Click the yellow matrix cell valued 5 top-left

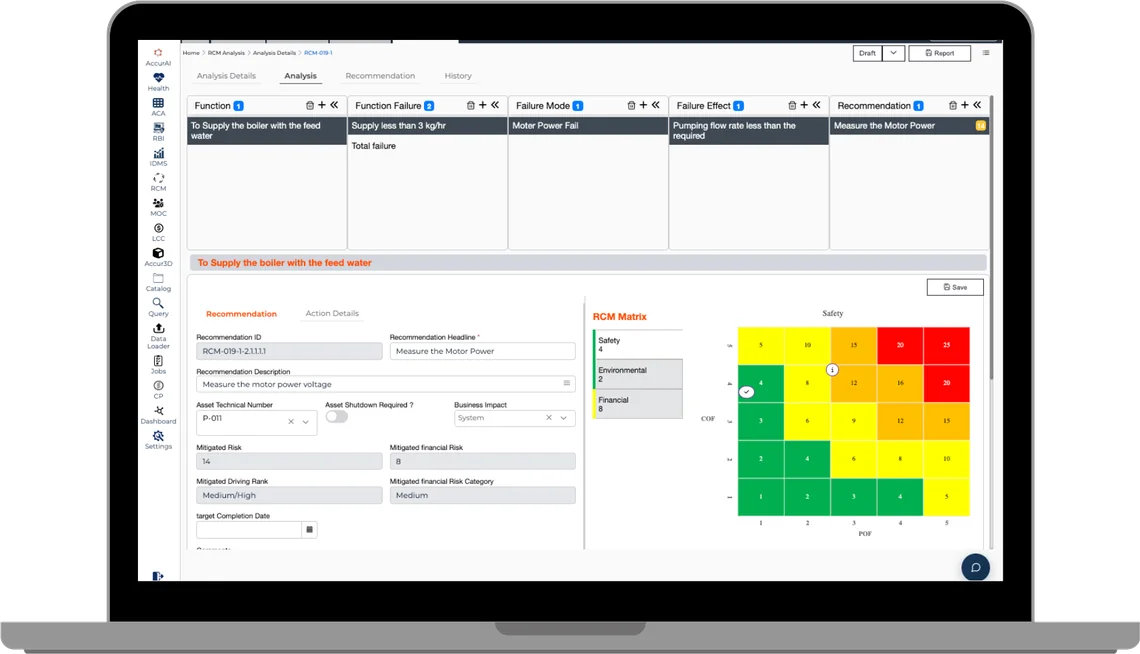coord(760,345)
